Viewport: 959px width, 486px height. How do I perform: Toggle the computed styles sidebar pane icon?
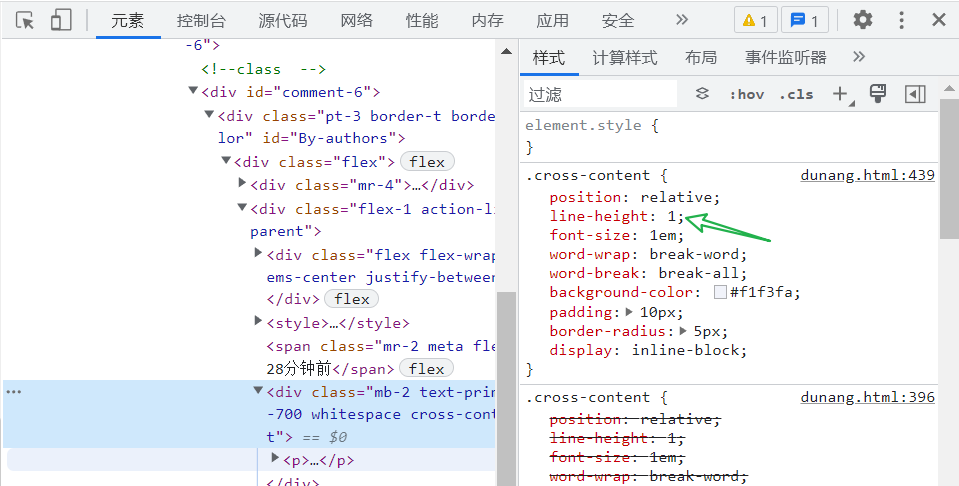915,94
